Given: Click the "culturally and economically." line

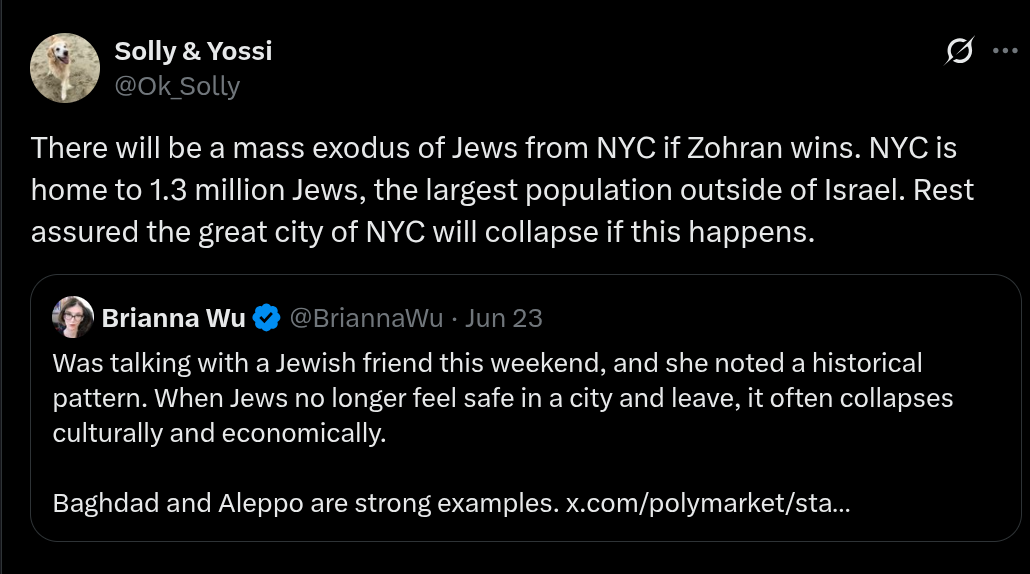Looking at the screenshot, I should pyautogui.click(x=218, y=434).
